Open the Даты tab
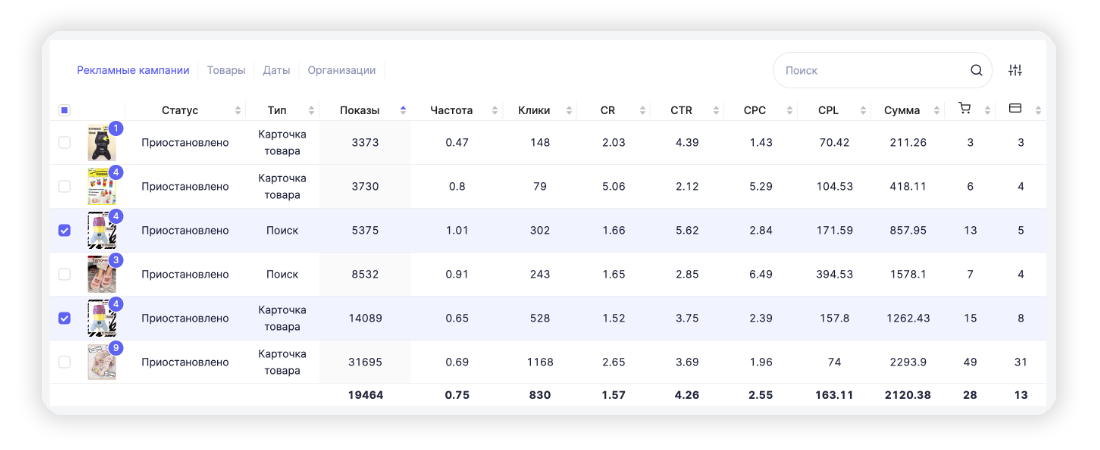 point(277,71)
